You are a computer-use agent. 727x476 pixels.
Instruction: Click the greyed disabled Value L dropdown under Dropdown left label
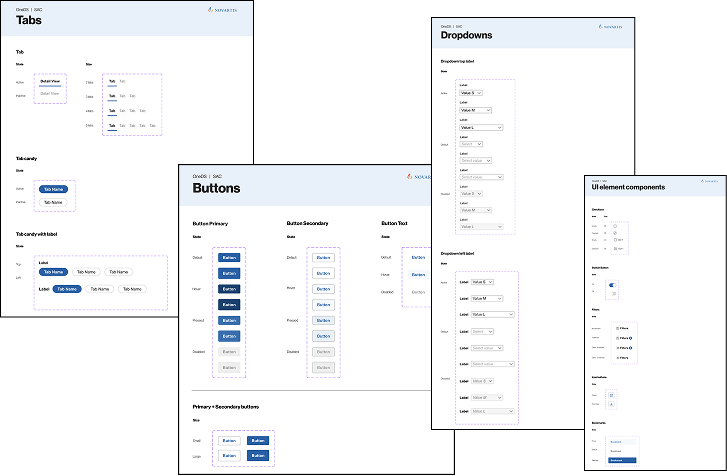pos(492,411)
